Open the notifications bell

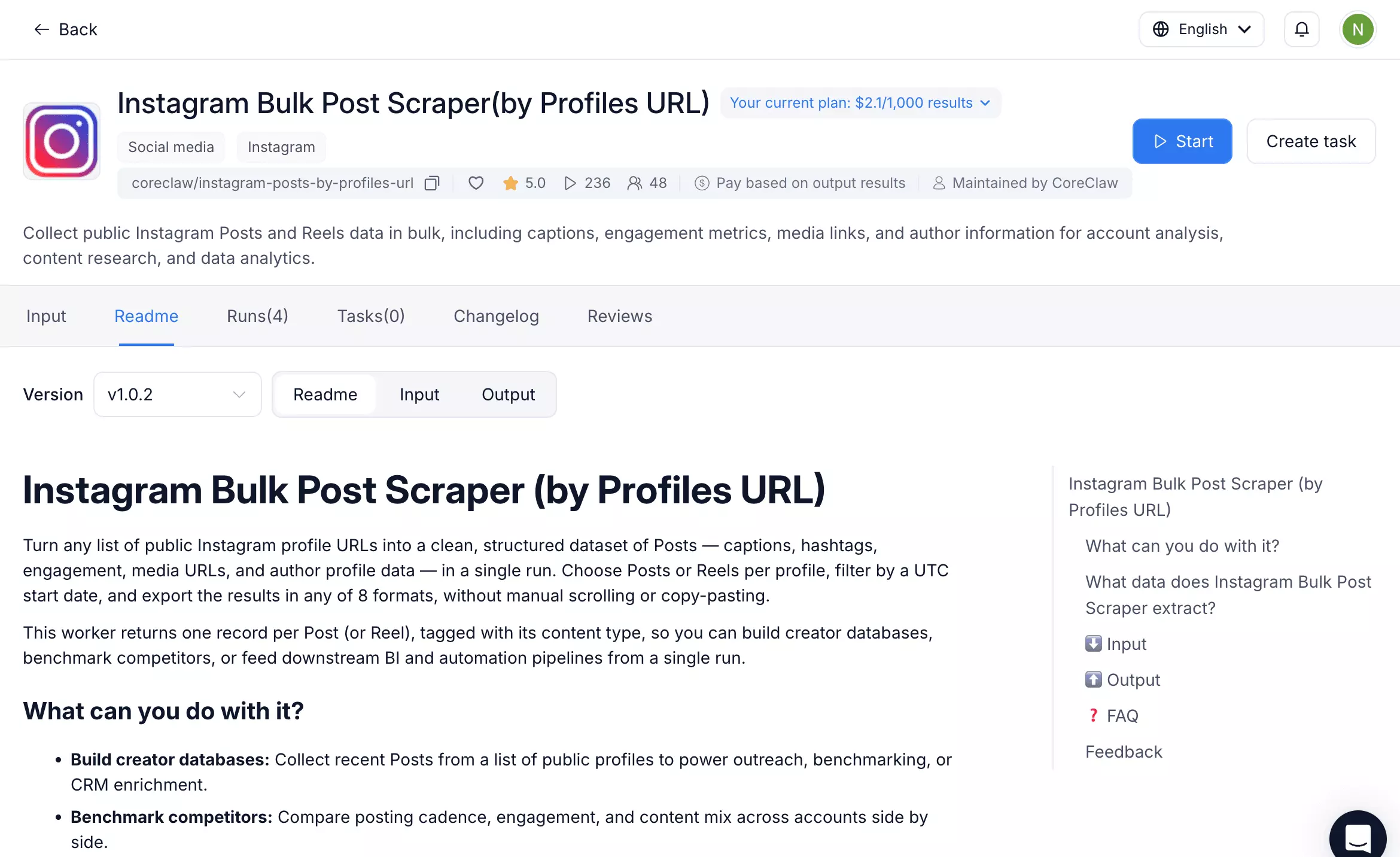coord(1302,29)
